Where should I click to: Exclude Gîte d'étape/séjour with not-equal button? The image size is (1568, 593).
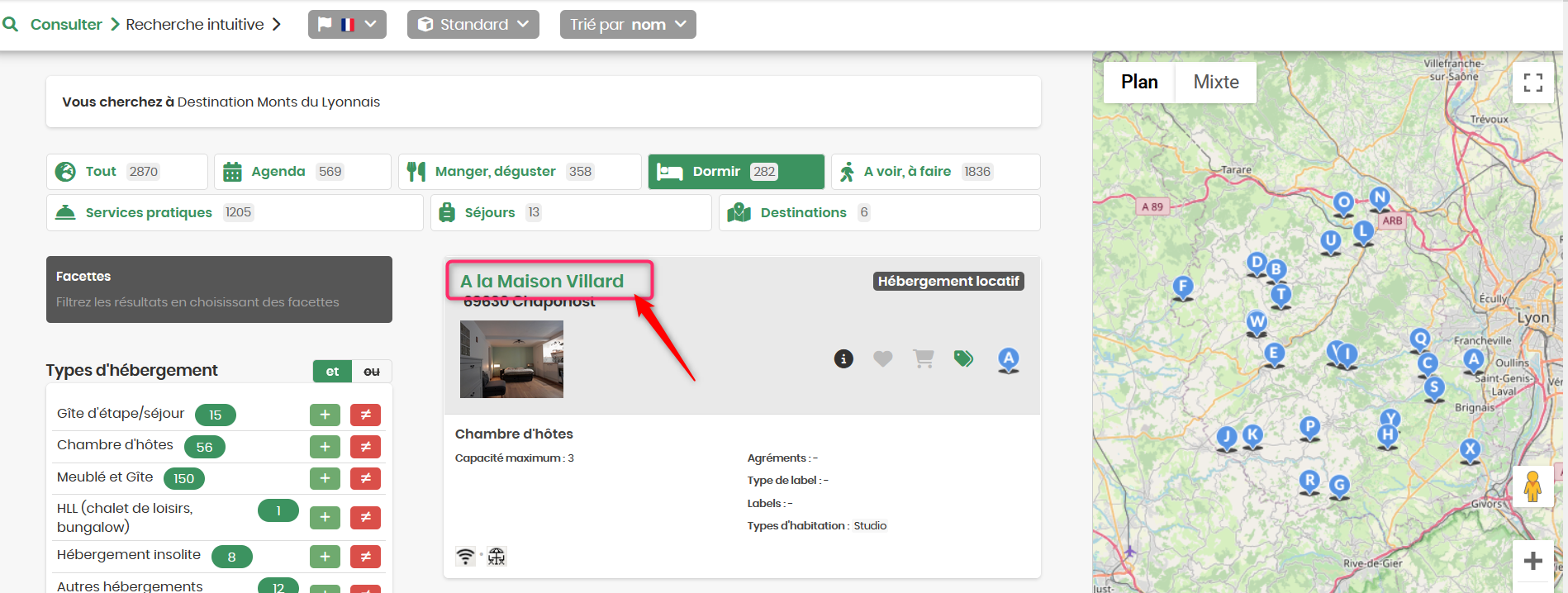[x=365, y=415]
